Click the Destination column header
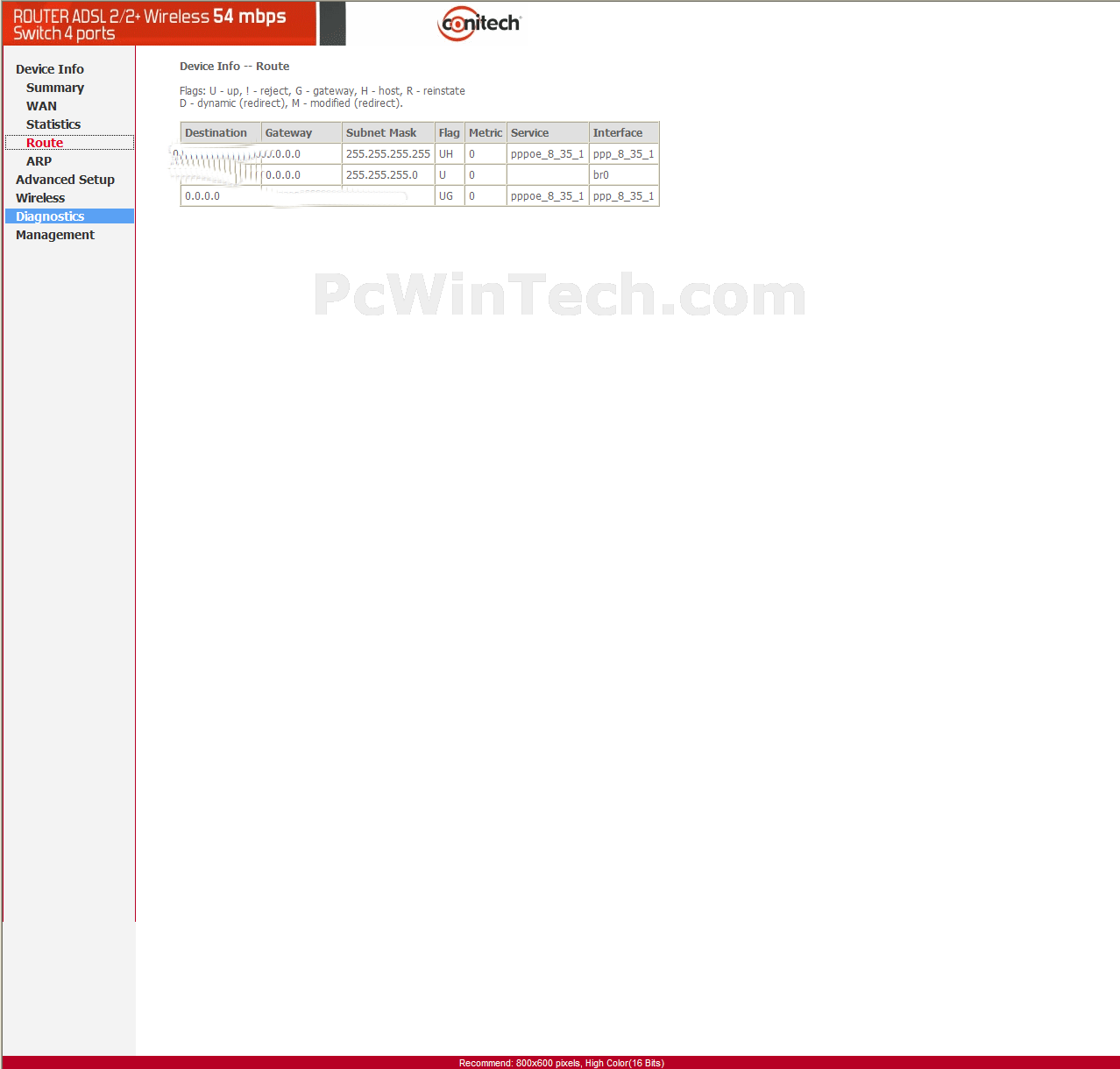Image resolution: width=1120 pixels, height=1069 pixels. tap(221, 133)
